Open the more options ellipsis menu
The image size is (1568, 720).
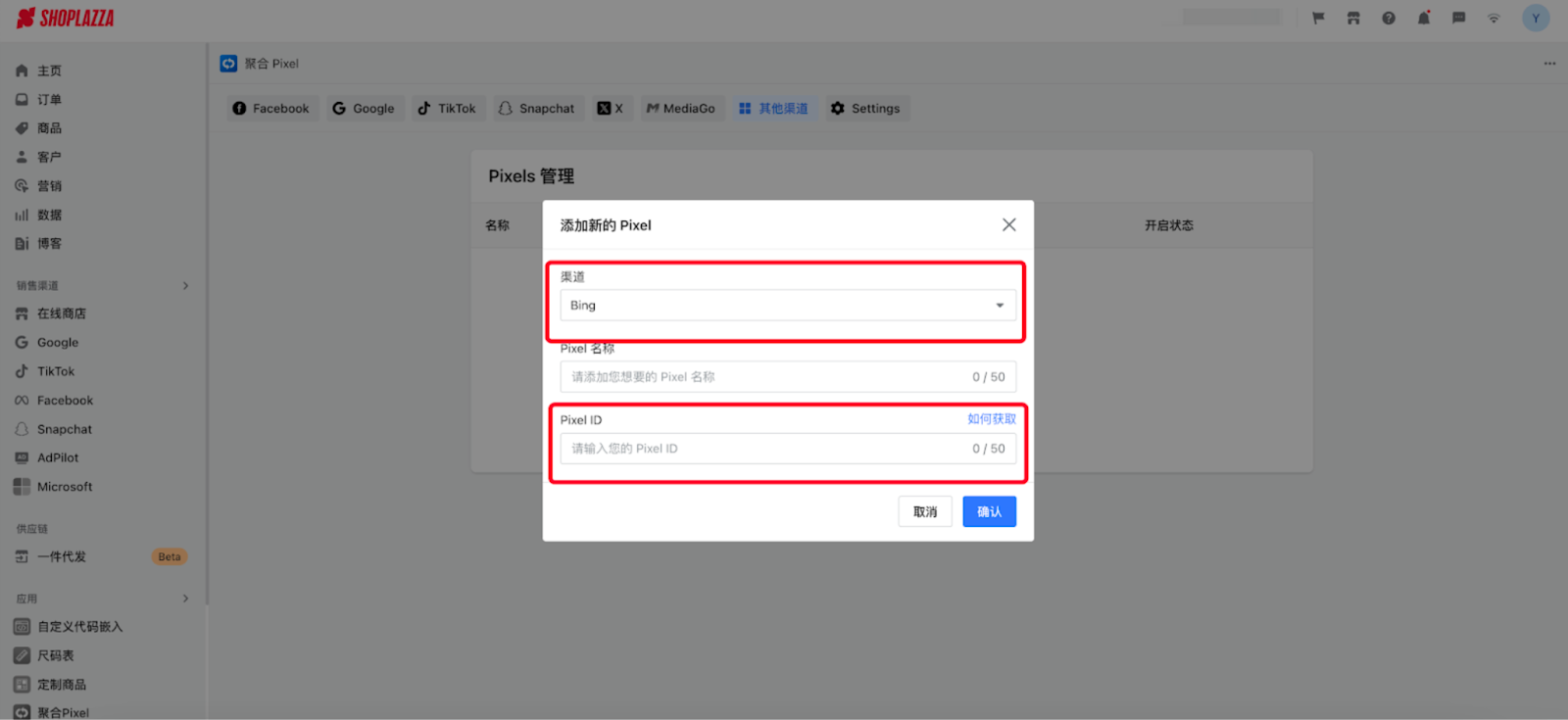point(1549,64)
